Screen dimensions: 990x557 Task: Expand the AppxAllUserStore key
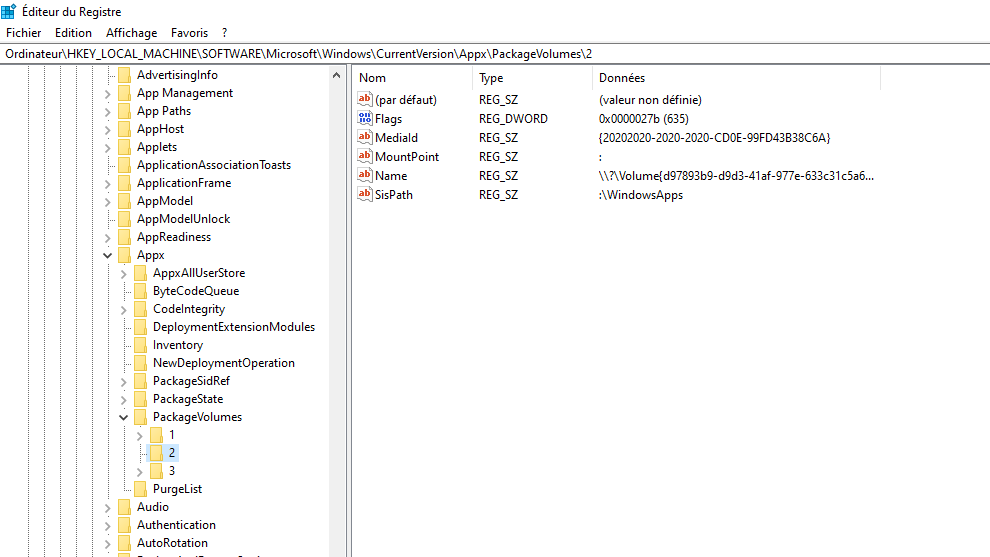click(124, 273)
